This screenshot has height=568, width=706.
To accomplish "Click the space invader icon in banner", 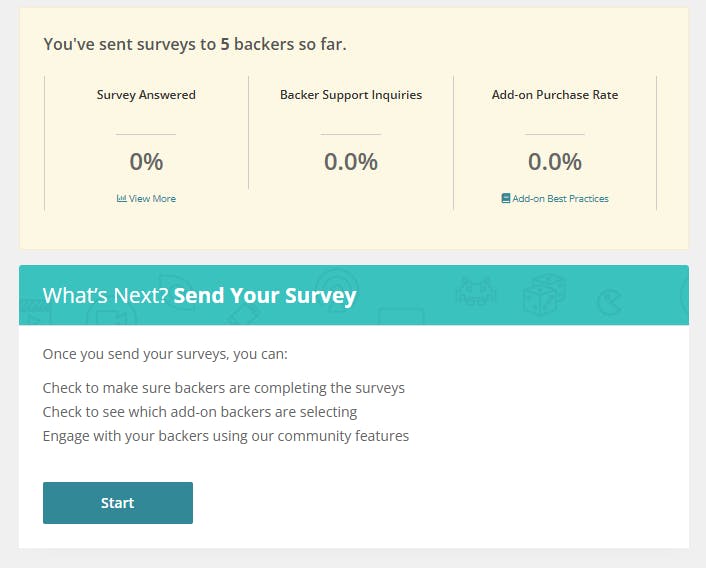I will click(x=474, y=291).
